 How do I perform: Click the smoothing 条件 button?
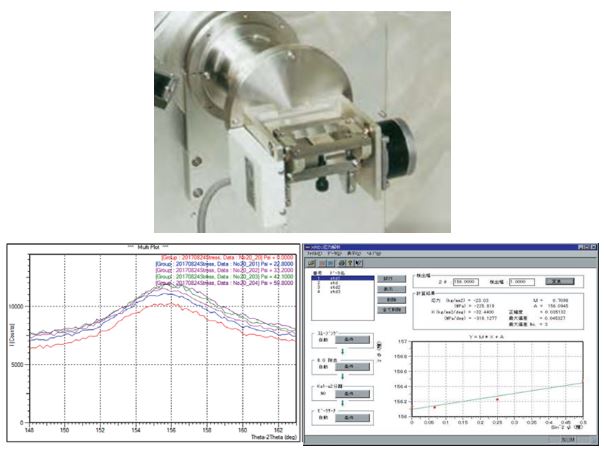click(353, 340)
